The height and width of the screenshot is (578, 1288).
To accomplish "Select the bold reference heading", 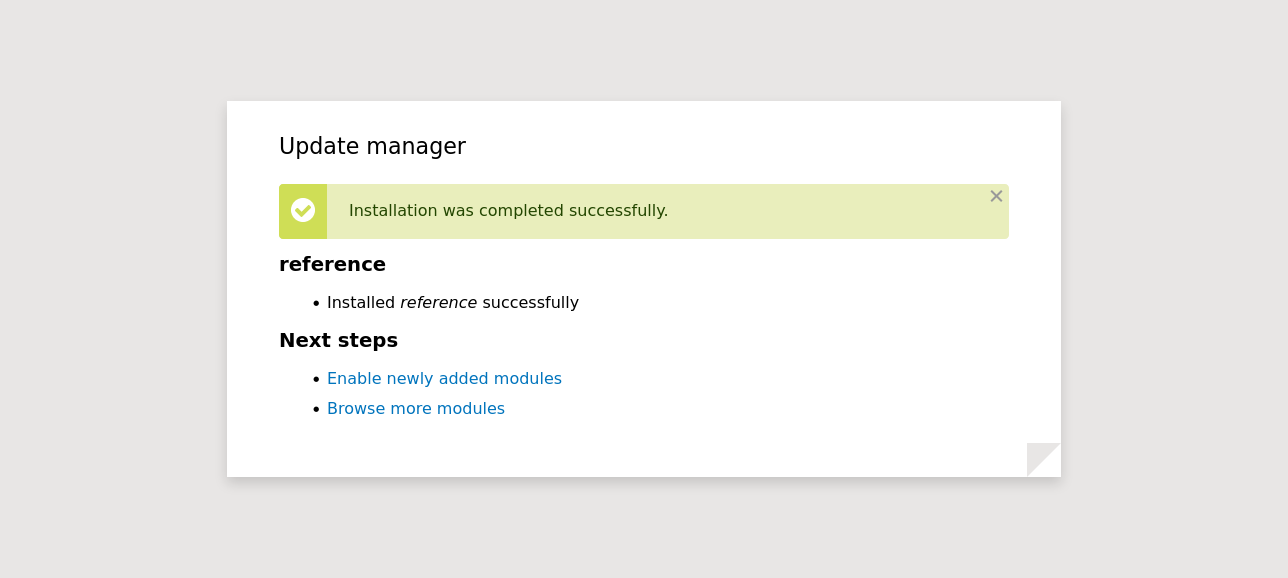I will click(332, 265).
